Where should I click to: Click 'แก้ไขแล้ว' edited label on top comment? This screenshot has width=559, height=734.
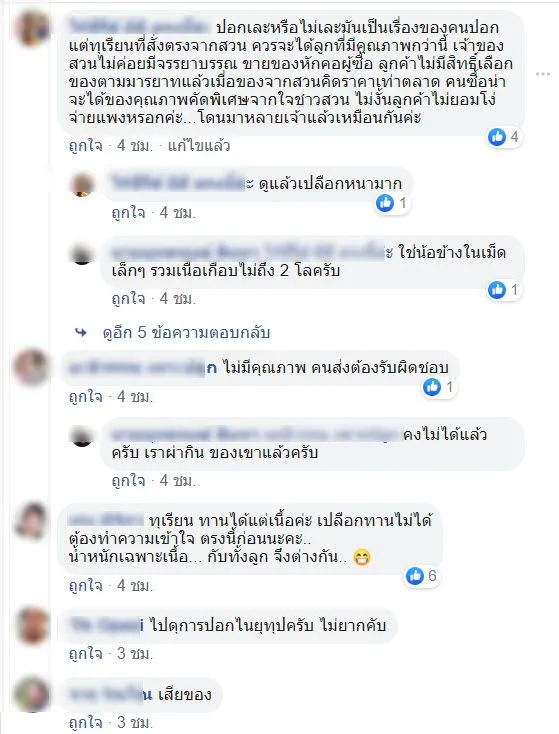click(x=199, y=146)
